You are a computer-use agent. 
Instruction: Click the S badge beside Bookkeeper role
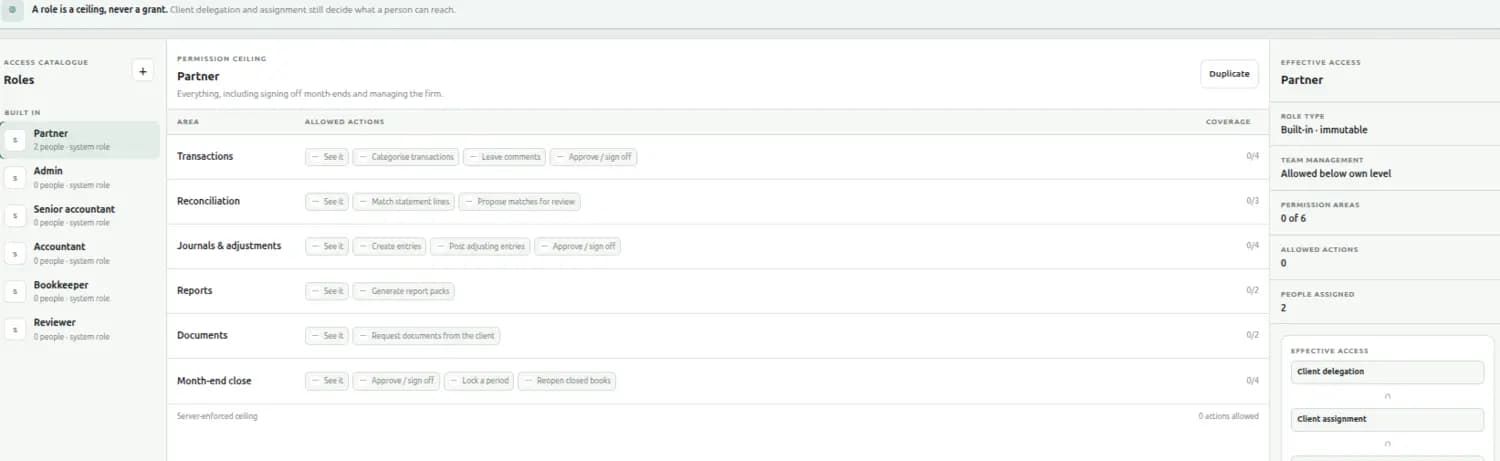[15, 291]
